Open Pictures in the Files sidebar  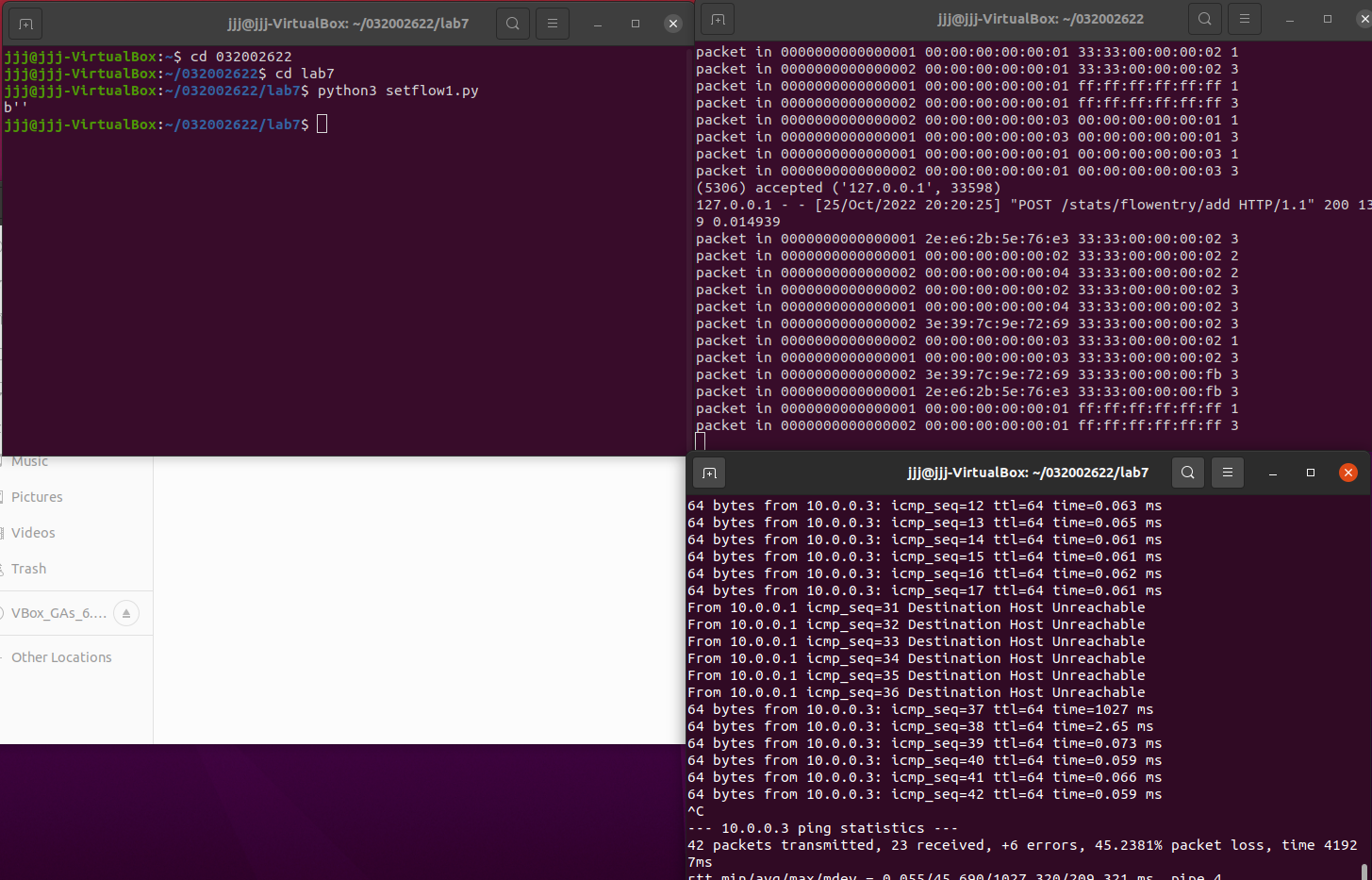(37, 497)
